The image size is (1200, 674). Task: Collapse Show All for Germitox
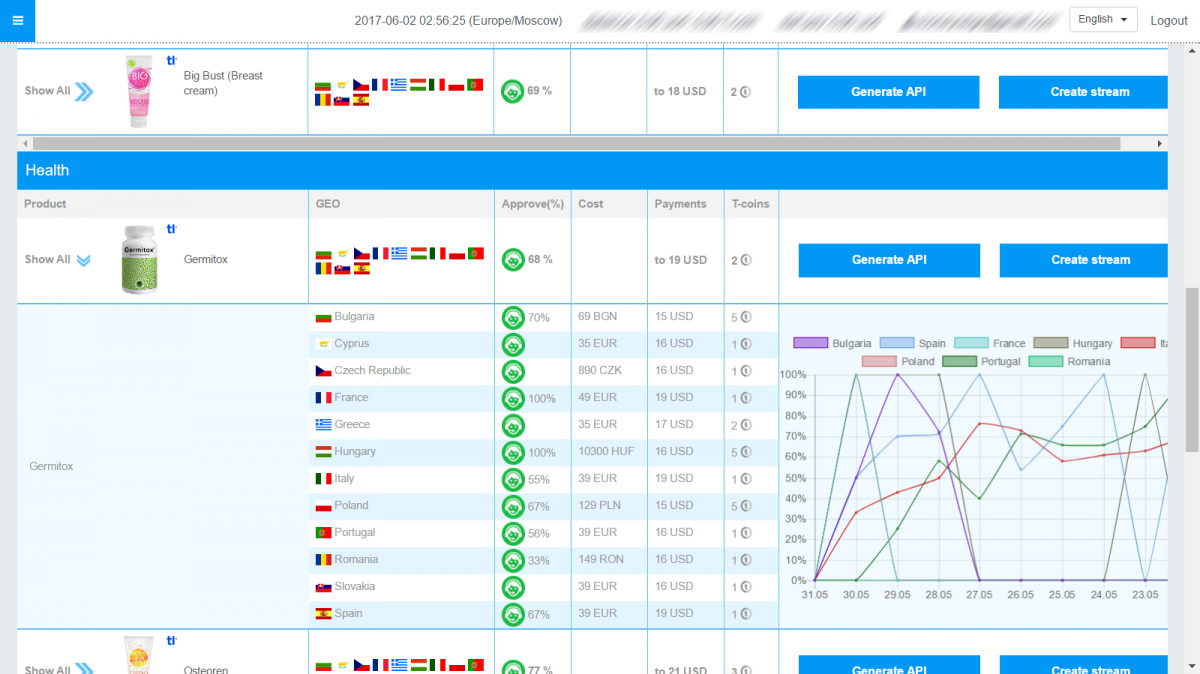[59, 260]
